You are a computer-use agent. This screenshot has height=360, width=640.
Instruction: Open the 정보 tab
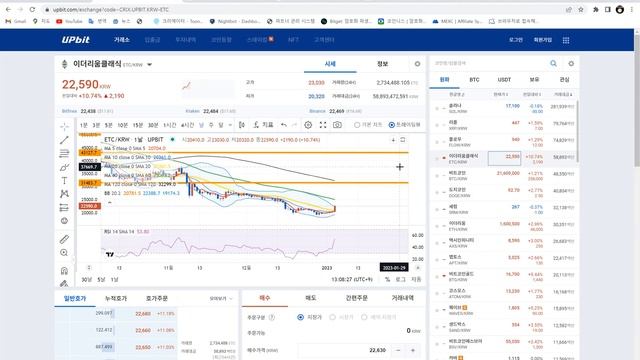click(382, 64)
